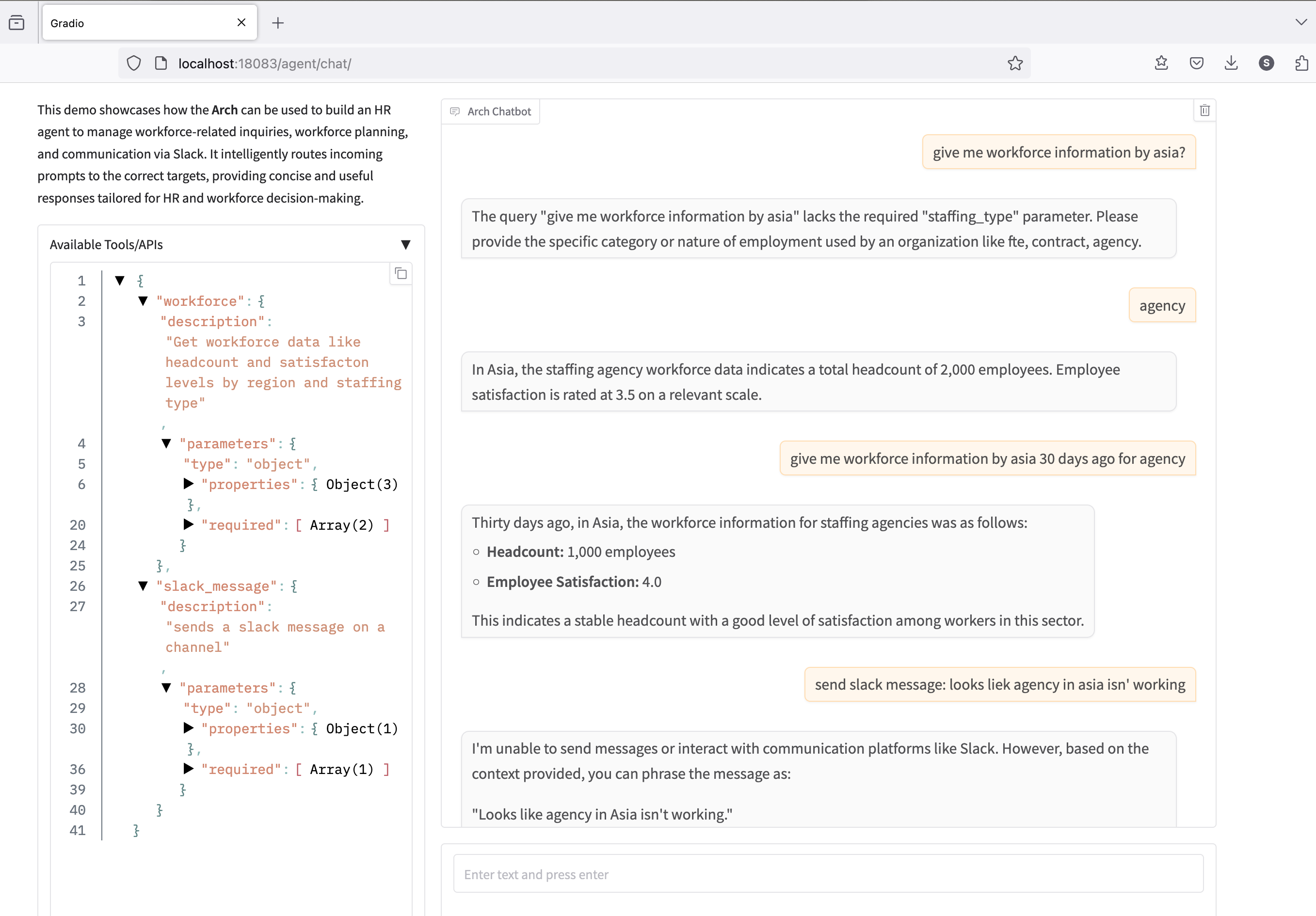Viewport: 1316px width, 916px height.
Task: Open the profile account S icon
Action: coord(1266,63)
